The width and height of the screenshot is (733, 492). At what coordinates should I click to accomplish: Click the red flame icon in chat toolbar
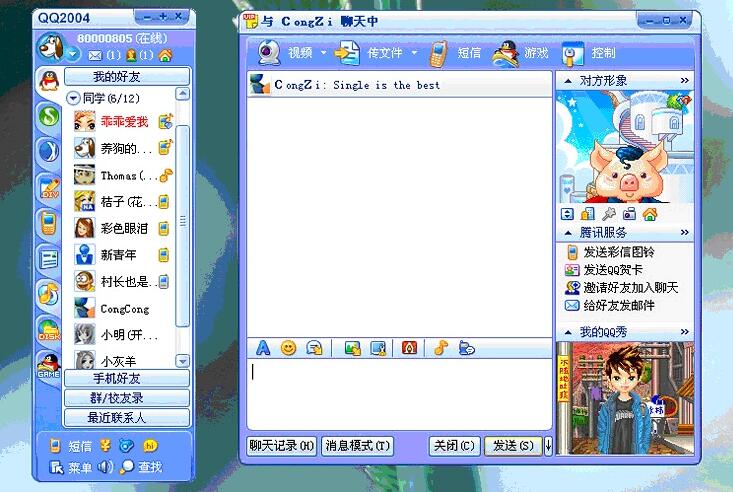410,347
